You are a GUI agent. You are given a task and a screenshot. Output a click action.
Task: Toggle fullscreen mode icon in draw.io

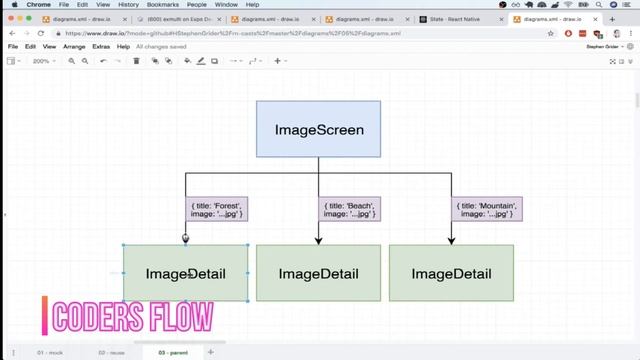(x=612, y=61)
